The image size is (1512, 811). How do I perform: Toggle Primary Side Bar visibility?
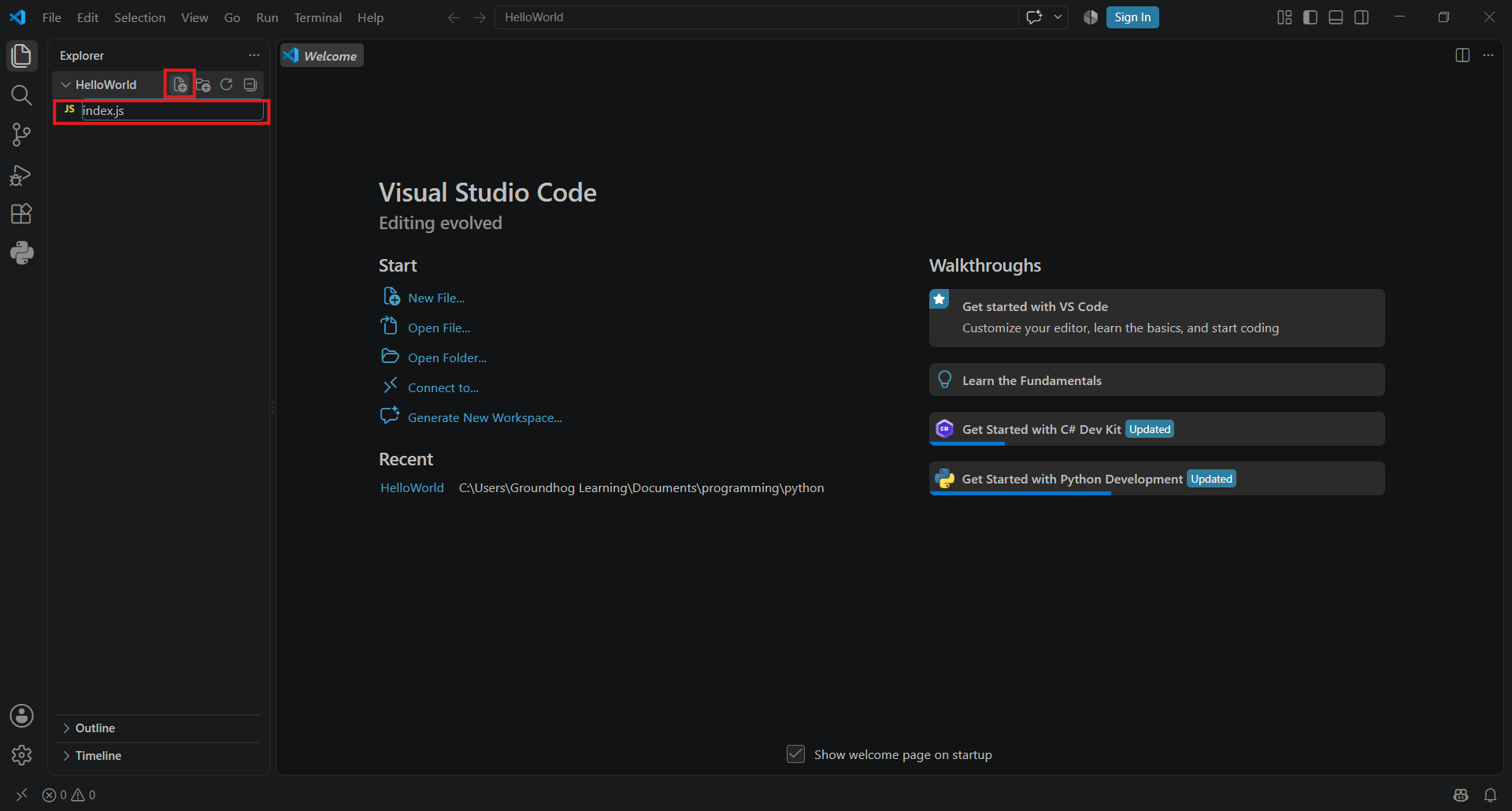coord(1310,17)
